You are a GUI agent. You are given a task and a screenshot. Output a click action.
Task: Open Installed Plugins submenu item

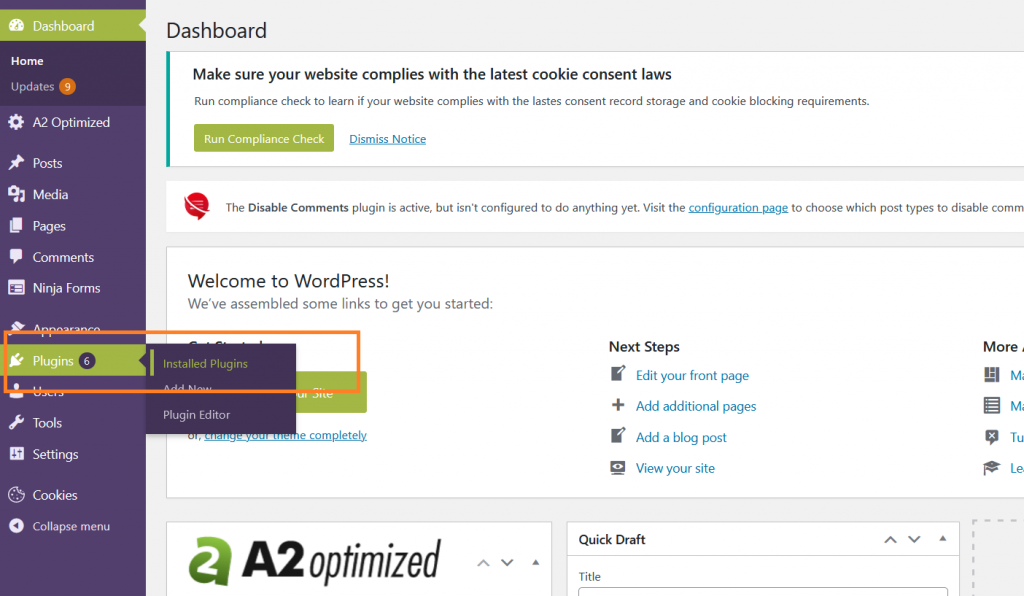point(205,364)
